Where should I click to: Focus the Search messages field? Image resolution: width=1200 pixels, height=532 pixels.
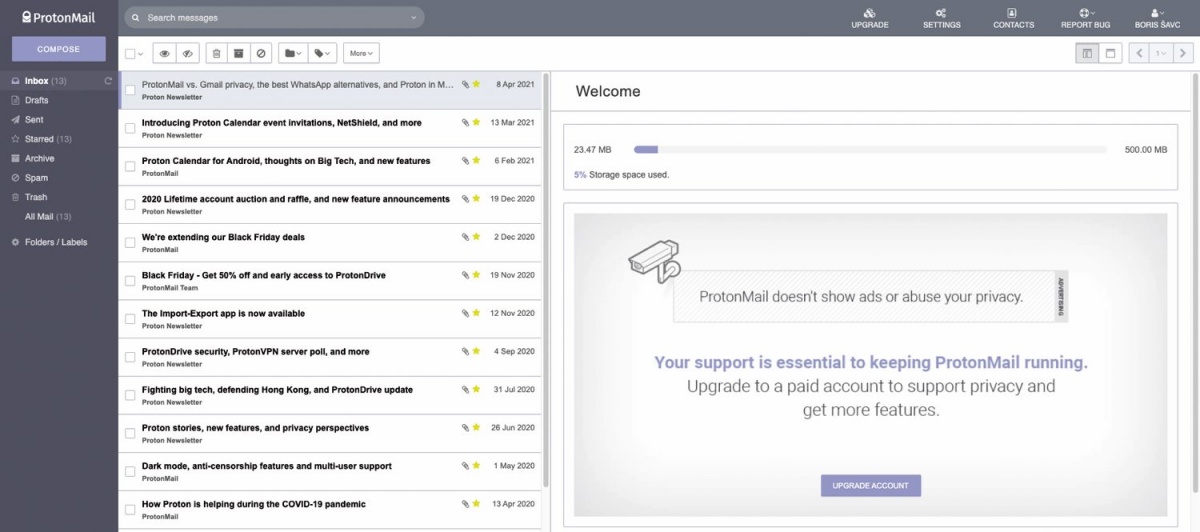coord(274,18)
